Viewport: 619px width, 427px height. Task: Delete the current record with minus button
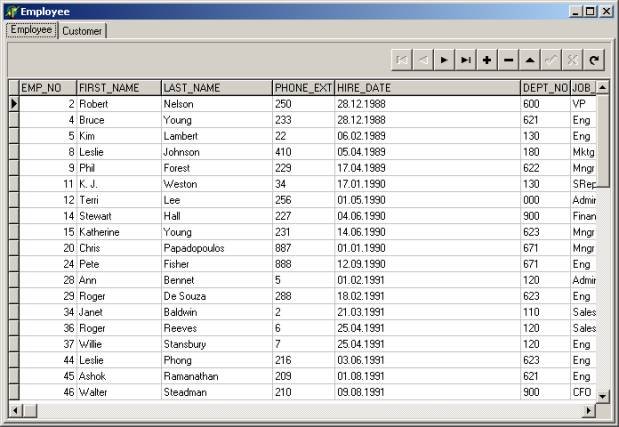[x=509, y=60]
